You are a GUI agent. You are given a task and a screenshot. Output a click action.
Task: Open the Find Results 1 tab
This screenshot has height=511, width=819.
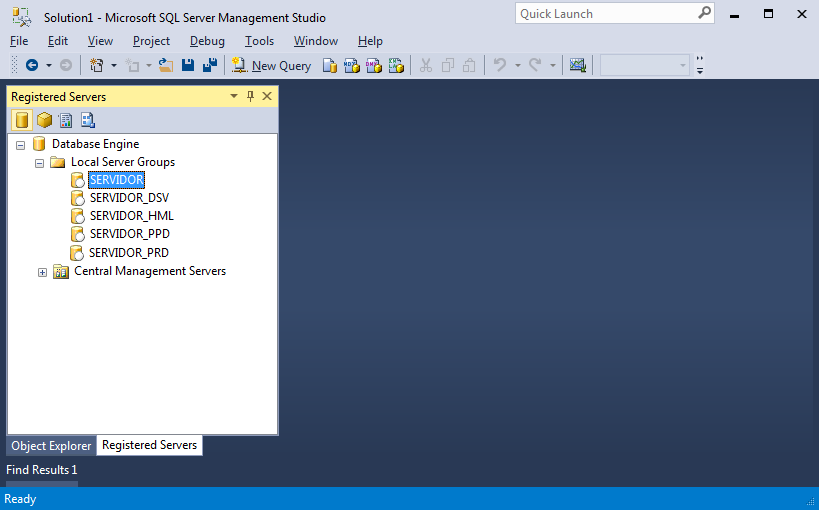(42, 470)
